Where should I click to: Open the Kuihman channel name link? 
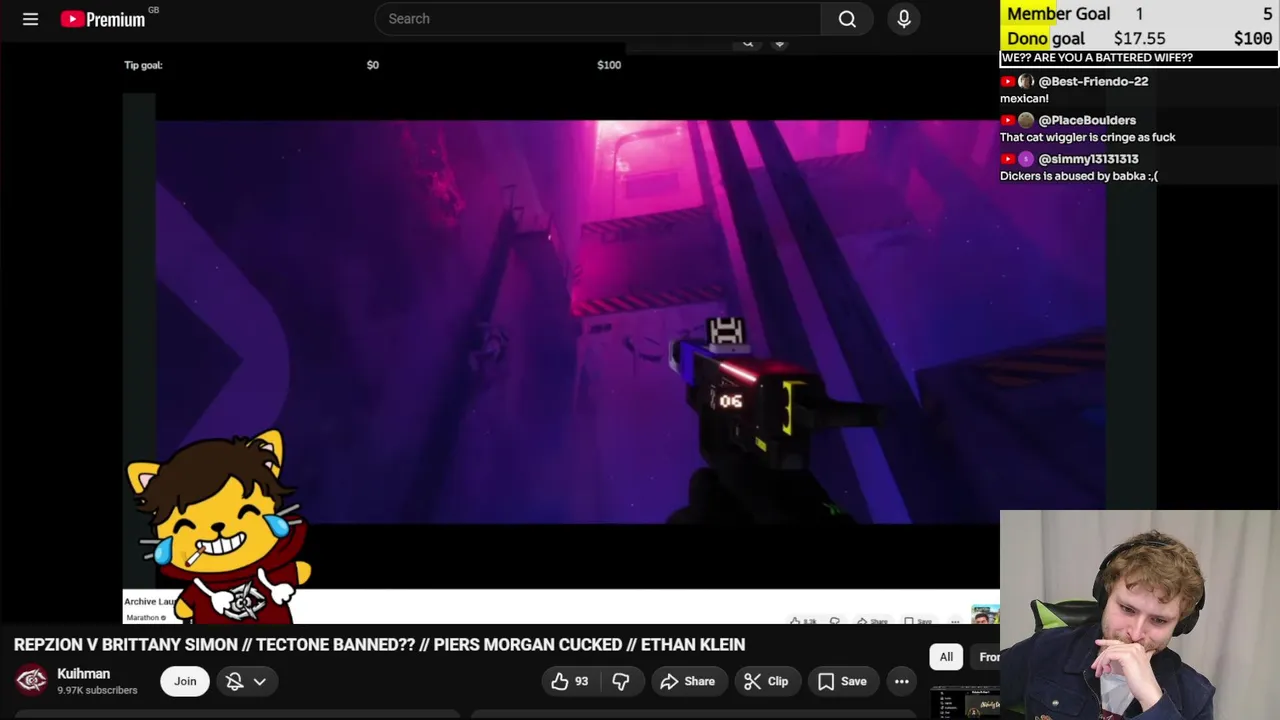point(83,674)
